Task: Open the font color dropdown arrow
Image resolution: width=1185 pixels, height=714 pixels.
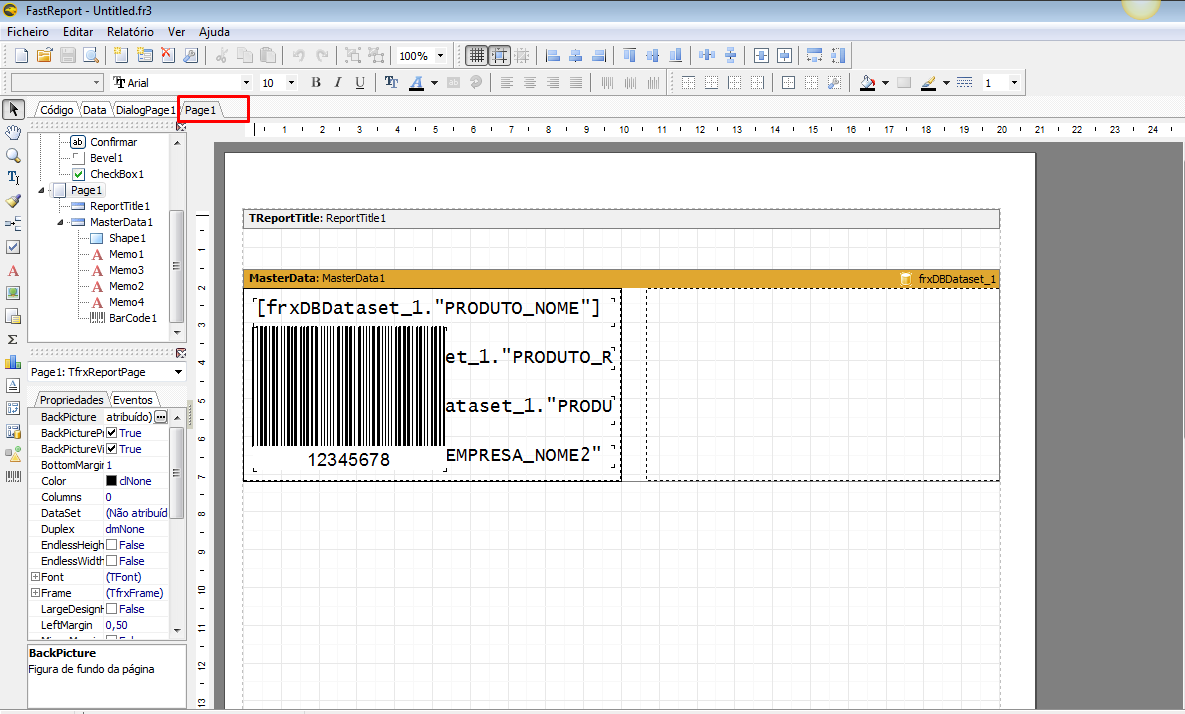Action: [x=434, y=82]
